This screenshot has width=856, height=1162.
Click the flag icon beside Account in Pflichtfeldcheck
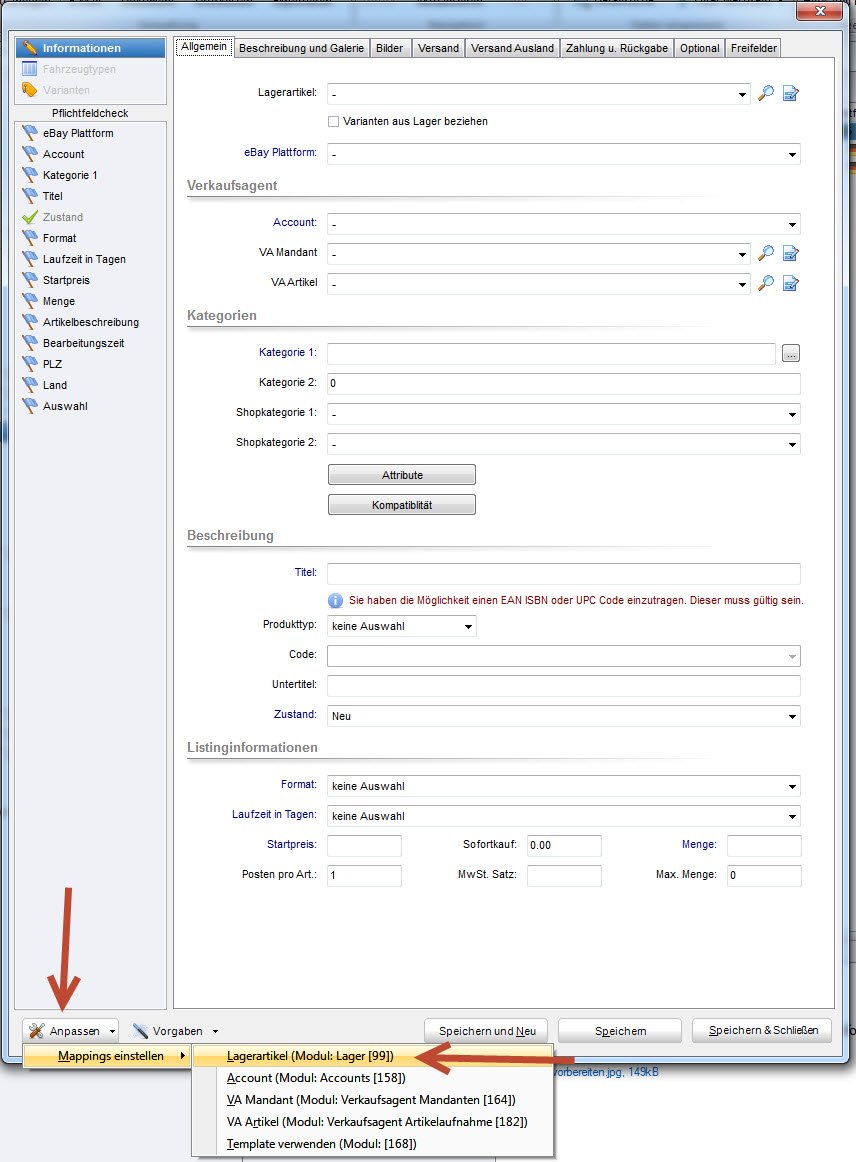tap(30, 154)
